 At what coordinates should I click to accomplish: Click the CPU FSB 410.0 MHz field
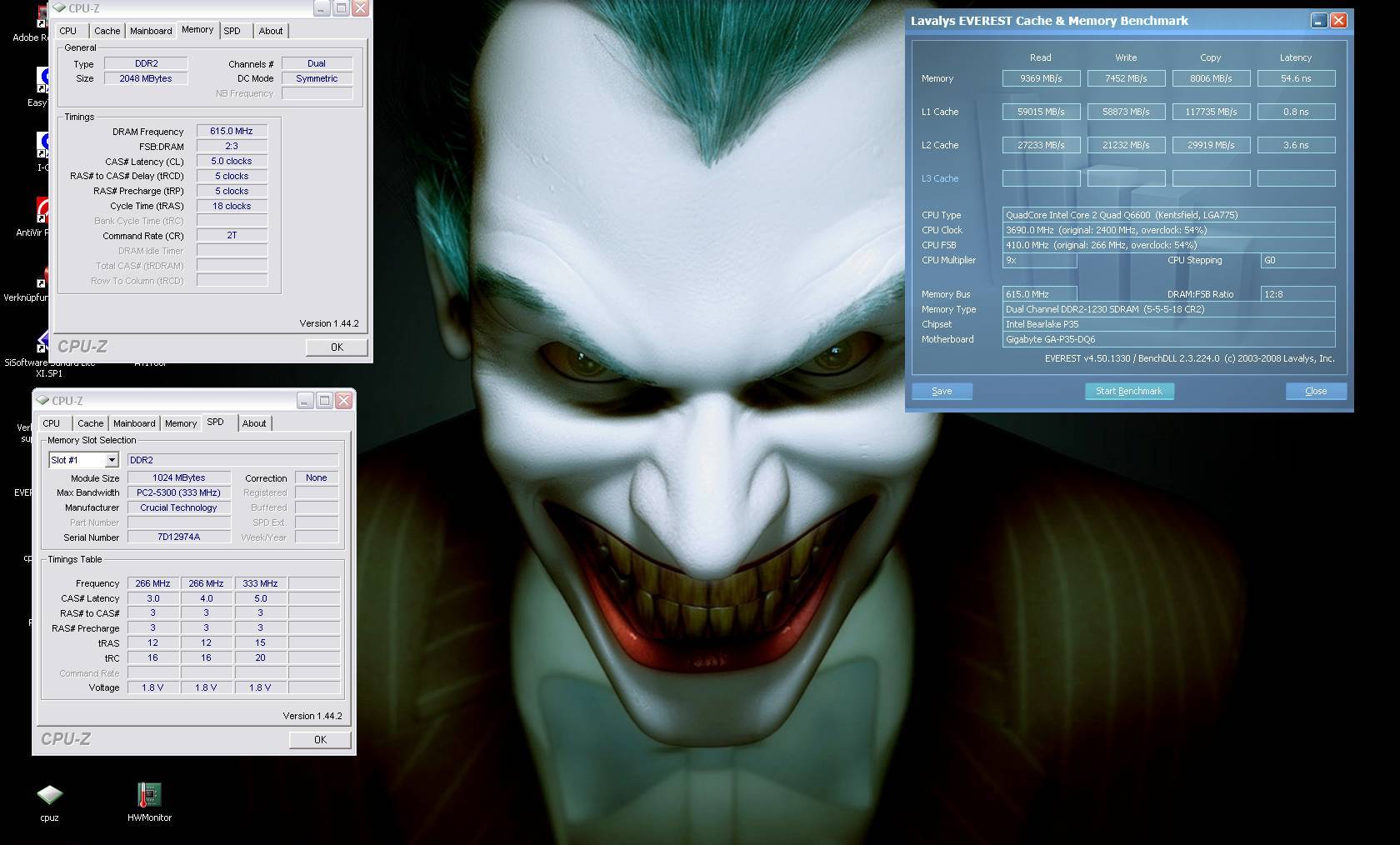click(x=1168, y=245)
